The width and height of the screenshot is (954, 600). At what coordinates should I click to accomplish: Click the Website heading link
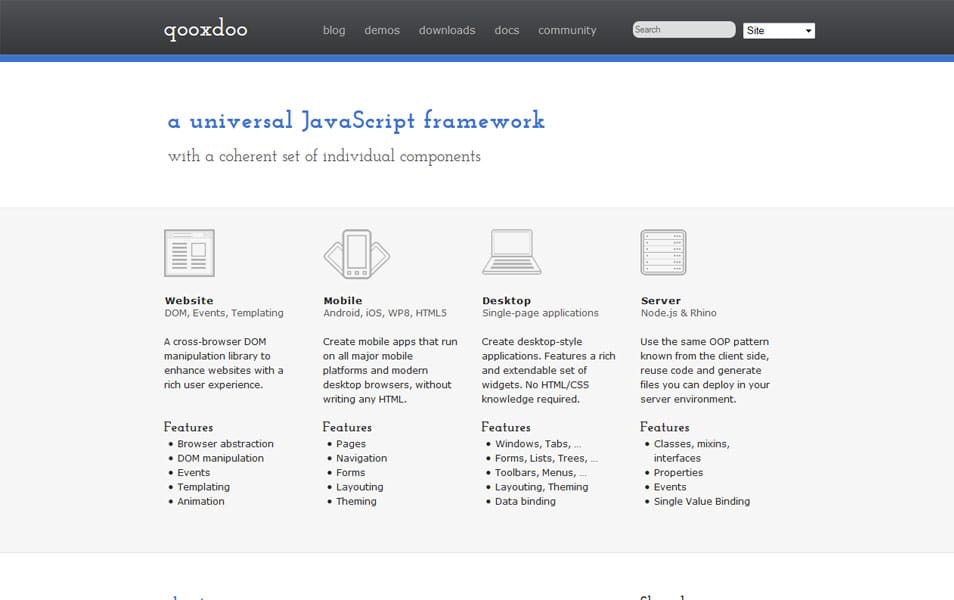(x=189, y=301)
